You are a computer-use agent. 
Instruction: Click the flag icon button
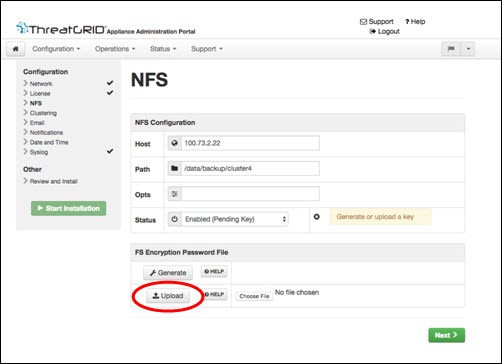[x=451, y=49]
